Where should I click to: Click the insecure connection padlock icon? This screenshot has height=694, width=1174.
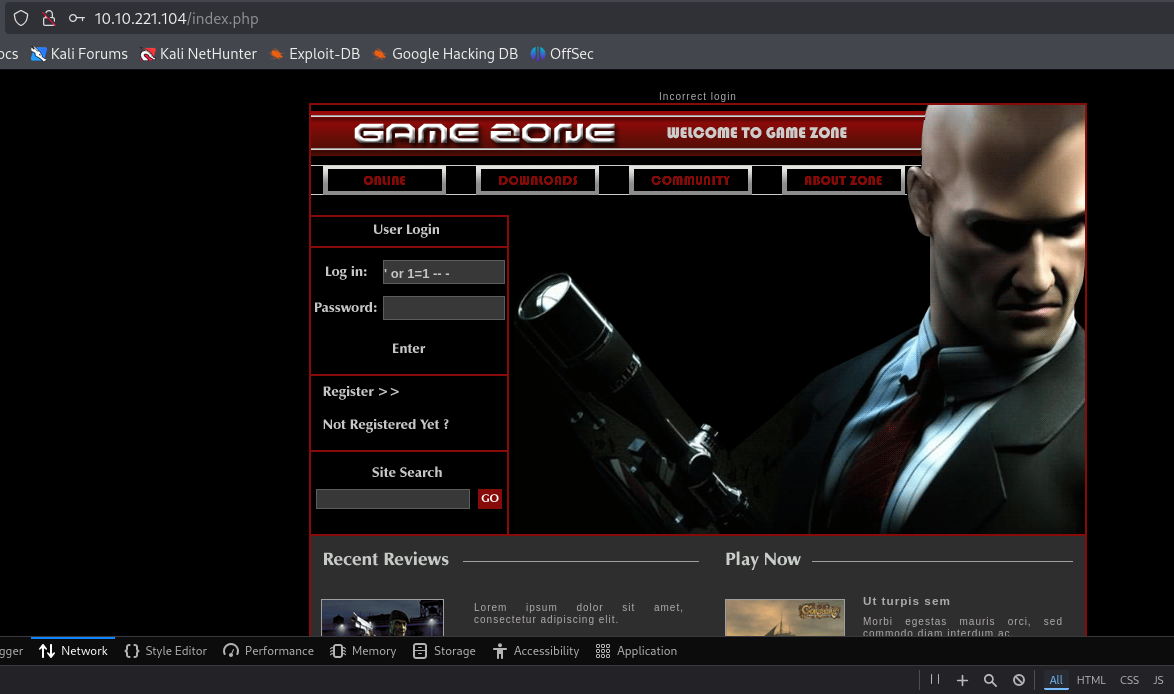(48, 18)
